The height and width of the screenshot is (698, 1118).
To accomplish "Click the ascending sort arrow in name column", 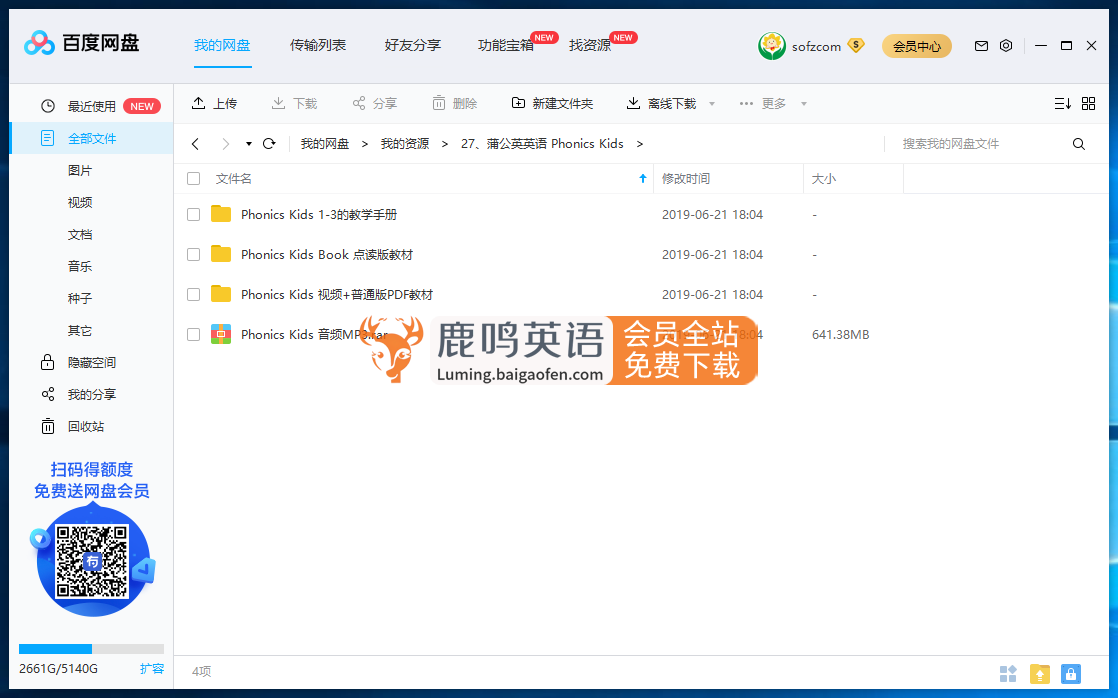I will (x=642, y=179).
